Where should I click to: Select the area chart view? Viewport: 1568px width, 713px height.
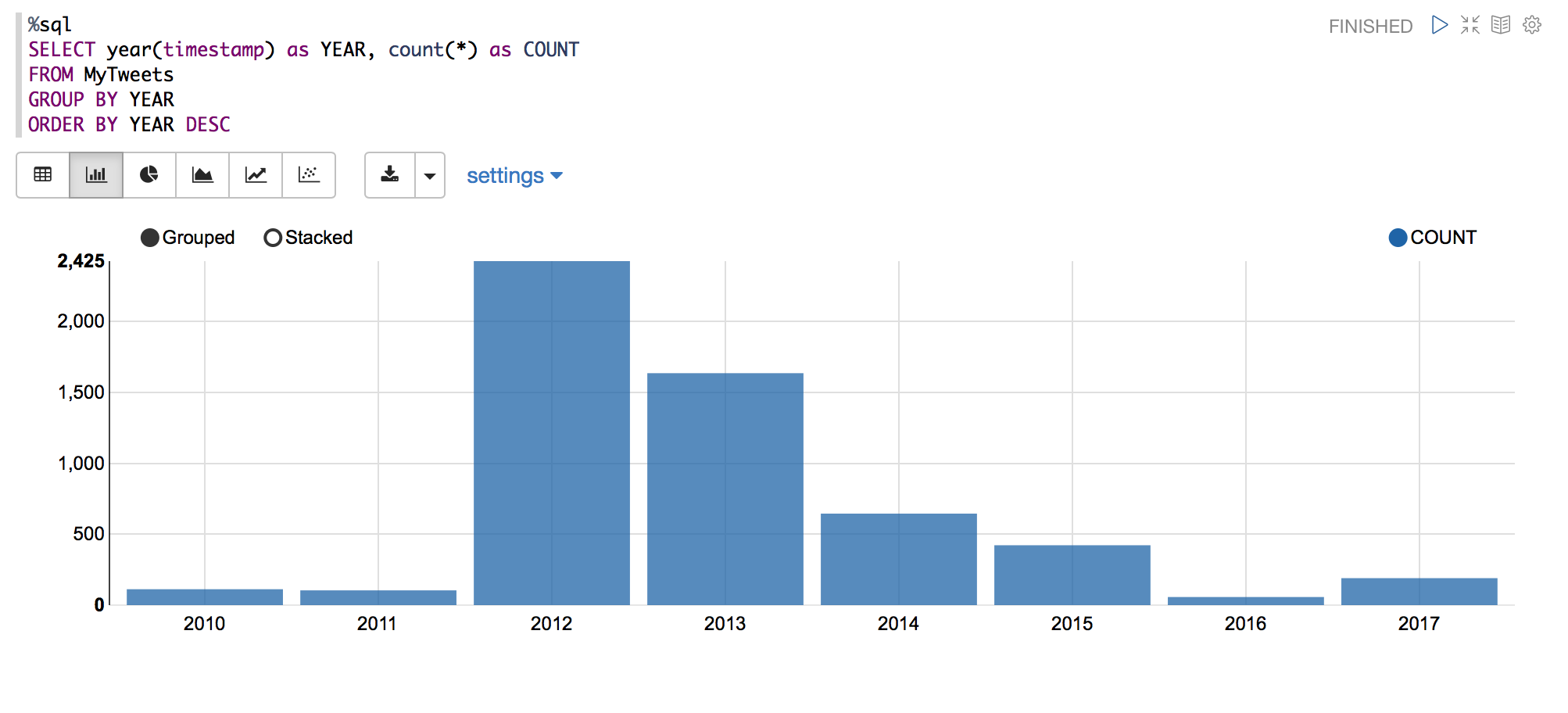[x=202, y=175]
